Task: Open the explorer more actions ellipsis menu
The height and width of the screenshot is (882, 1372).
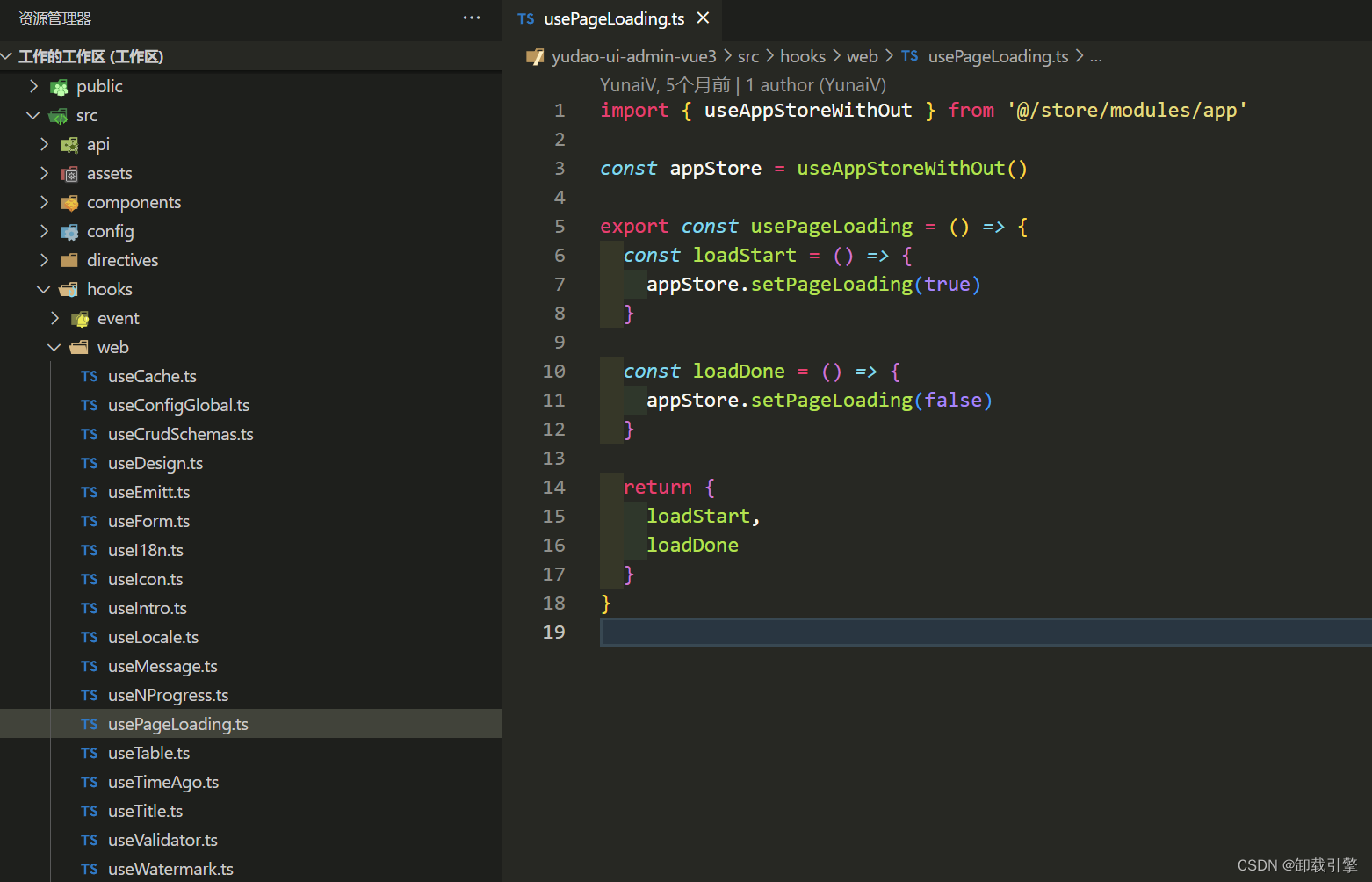Action: [x=472, y=18]
